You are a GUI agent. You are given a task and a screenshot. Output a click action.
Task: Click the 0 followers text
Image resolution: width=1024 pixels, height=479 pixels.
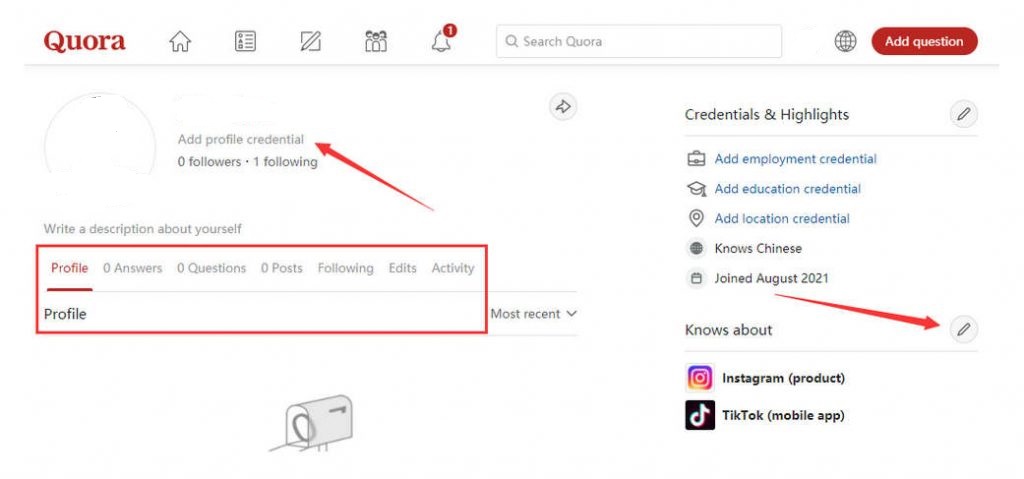pos(209,161)
